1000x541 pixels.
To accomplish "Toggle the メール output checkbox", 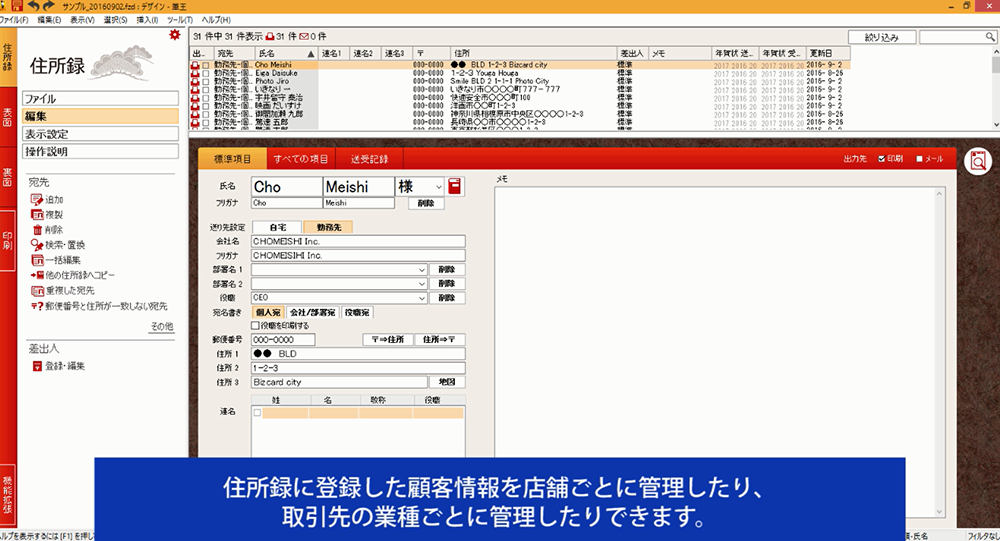I will [919, 159].
